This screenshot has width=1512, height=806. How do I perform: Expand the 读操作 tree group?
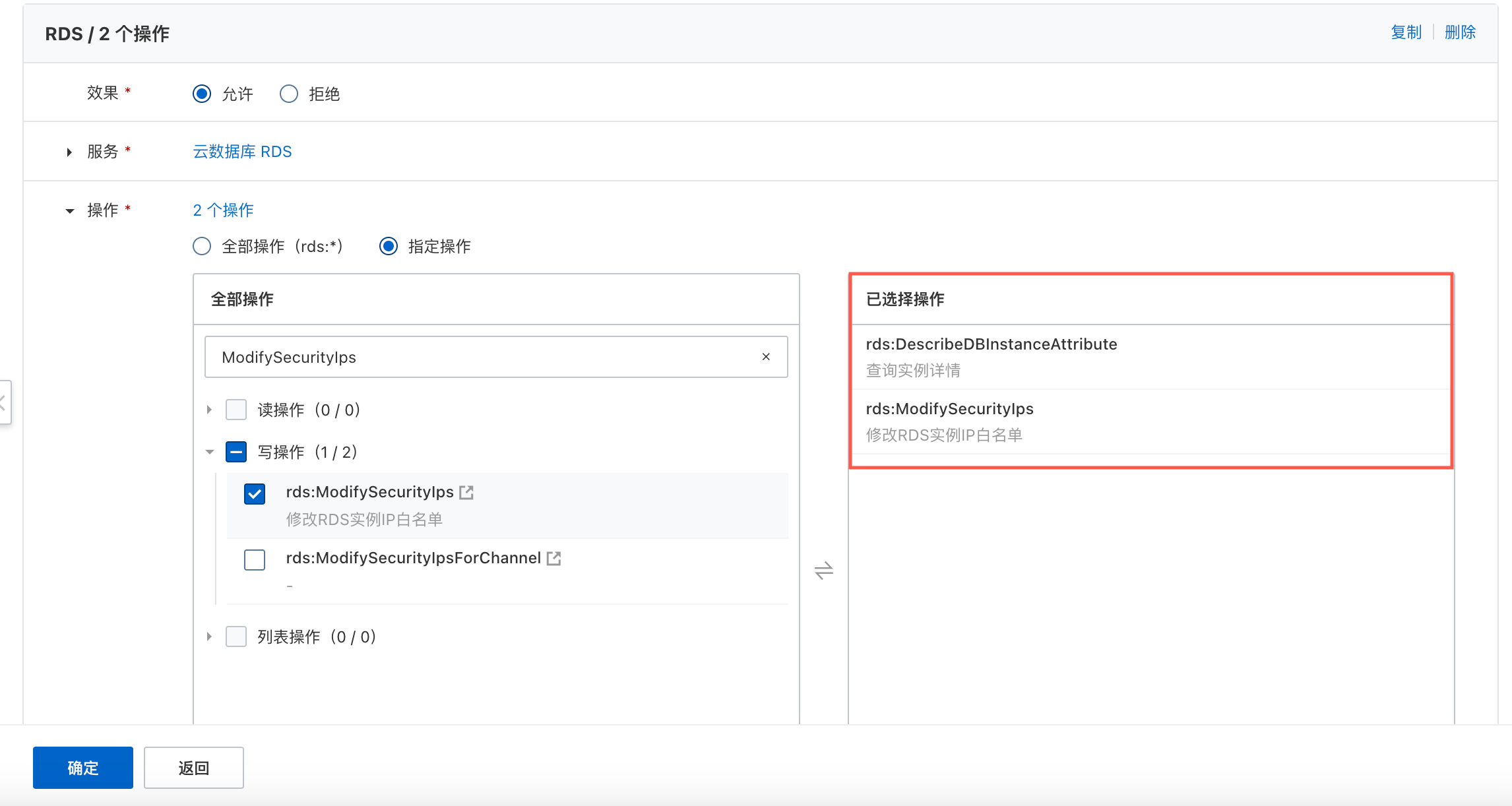[x=209, y=410]
